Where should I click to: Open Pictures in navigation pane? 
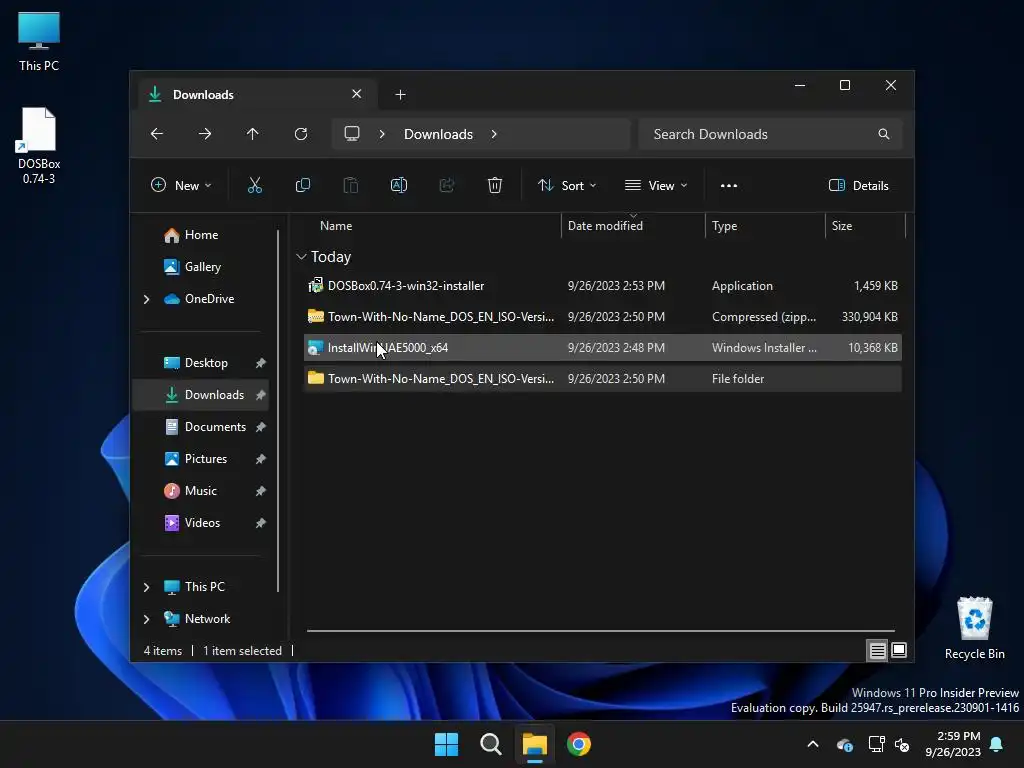pos(206,459)
